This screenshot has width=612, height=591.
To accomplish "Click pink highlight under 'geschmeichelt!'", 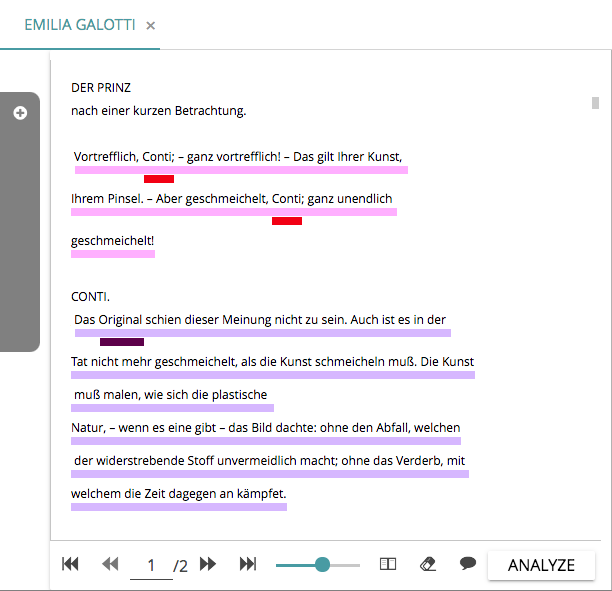I will pyautogui.click(x=113, y=254).
